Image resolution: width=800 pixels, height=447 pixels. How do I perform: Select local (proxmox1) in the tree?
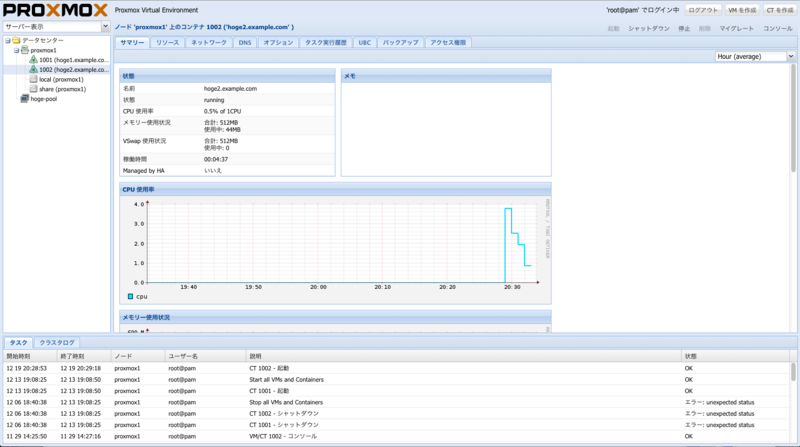61,79
